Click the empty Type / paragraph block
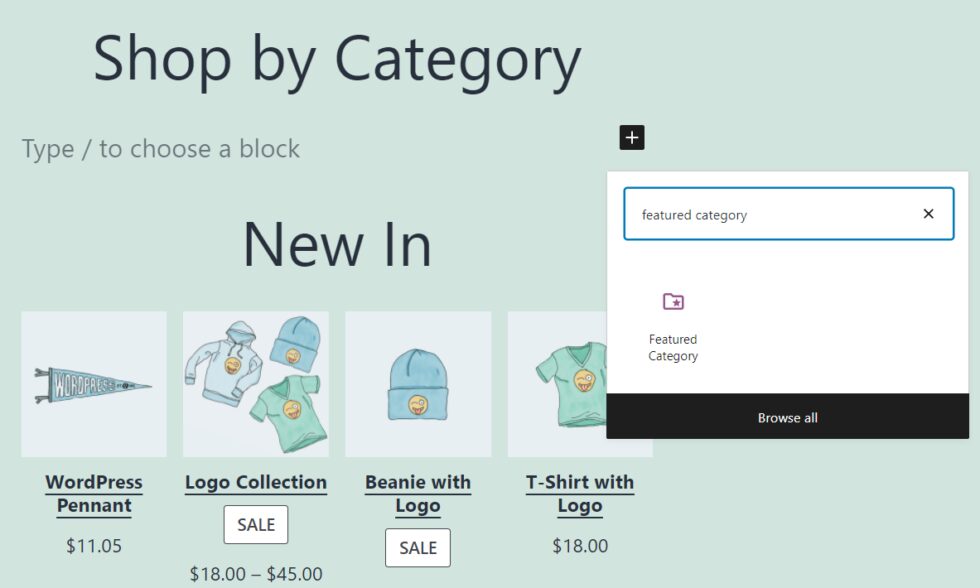The height and width of the screenshot is (588, 980). (161, 149)
